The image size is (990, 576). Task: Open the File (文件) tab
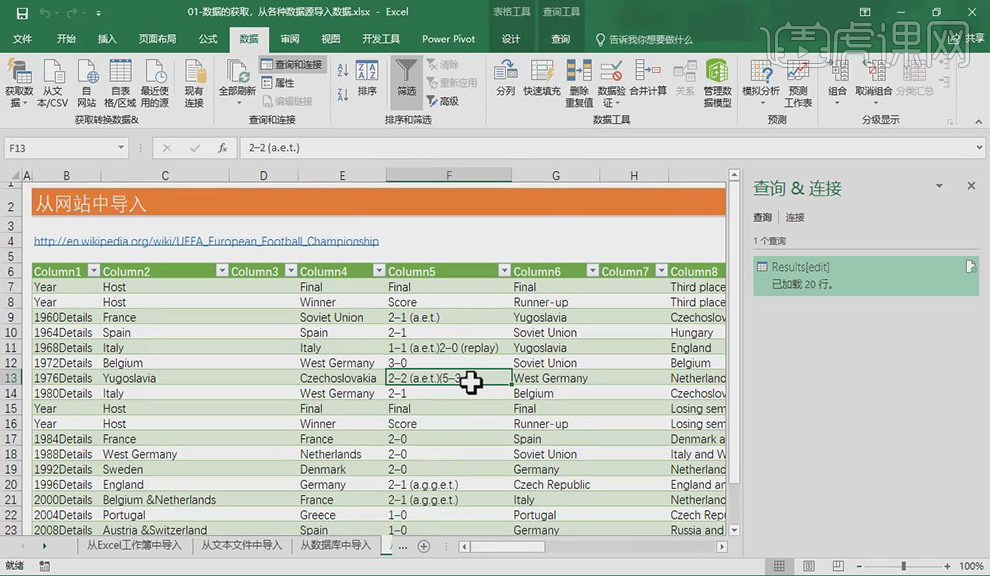point(22,39)
